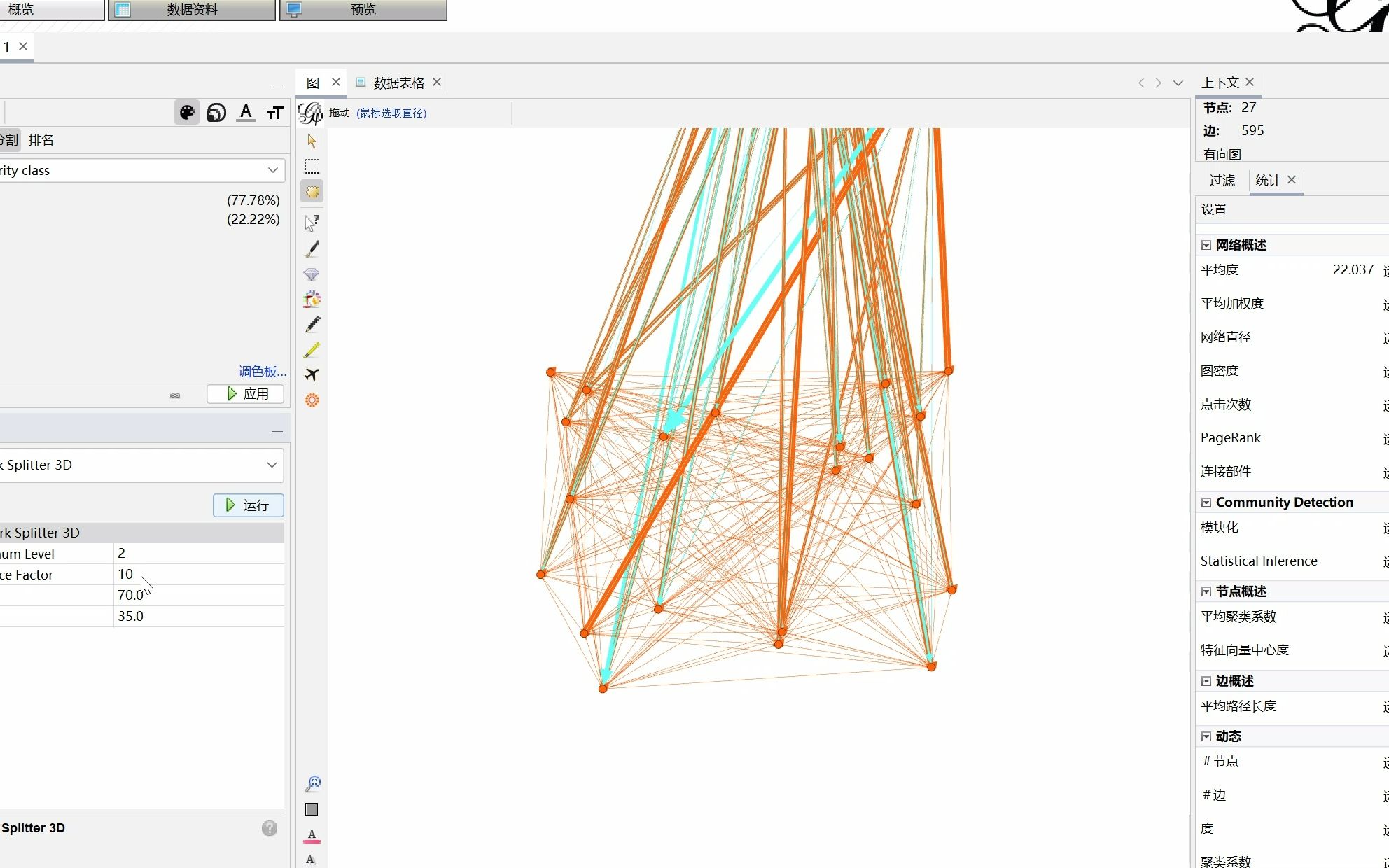Image resolution: width=1389 pixels, height=868 pixels.
Task: Click the Gephi logo icon above toolbar
Action: click(310, 113)
